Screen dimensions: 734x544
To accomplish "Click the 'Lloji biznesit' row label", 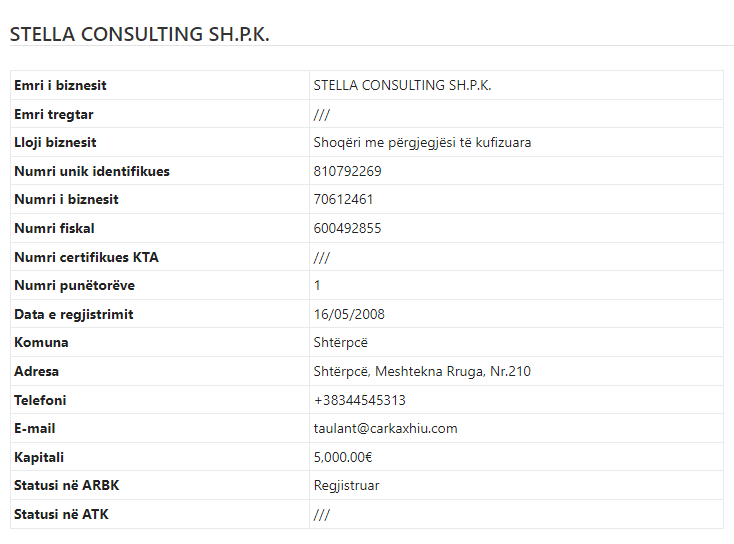I will (55, 142).
